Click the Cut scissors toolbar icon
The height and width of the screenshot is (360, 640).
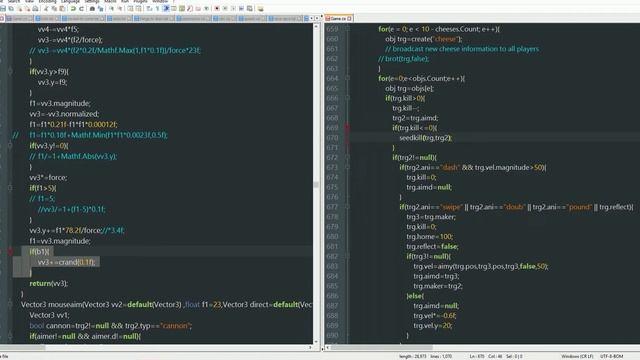(46, 9)
